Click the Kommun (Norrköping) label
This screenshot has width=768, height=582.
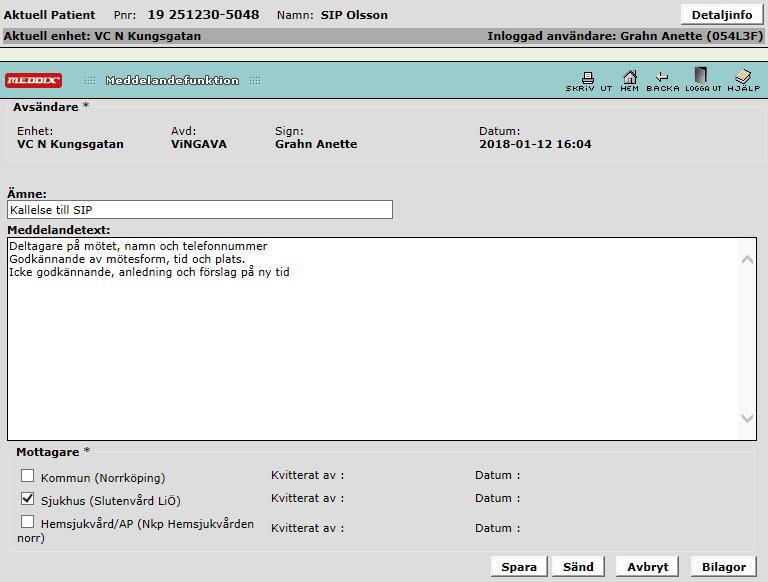(x=103, y=478)
